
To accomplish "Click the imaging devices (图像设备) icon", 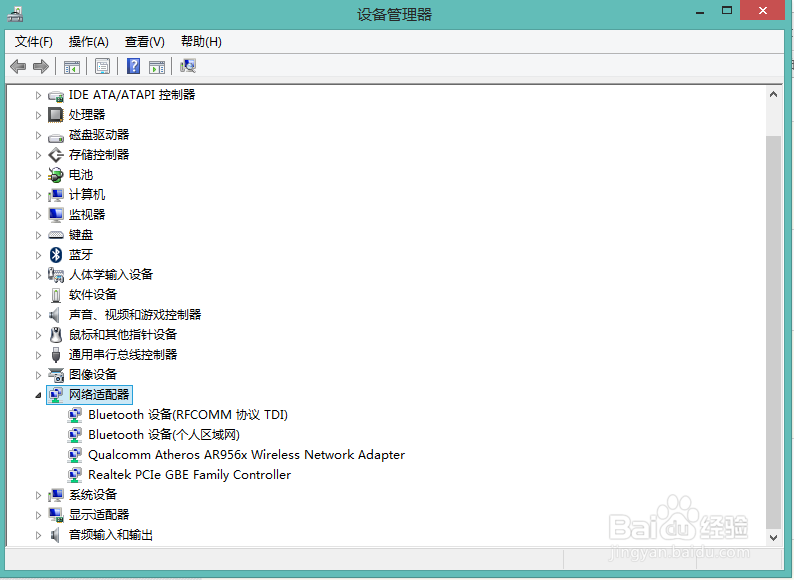I will point(56,375).
